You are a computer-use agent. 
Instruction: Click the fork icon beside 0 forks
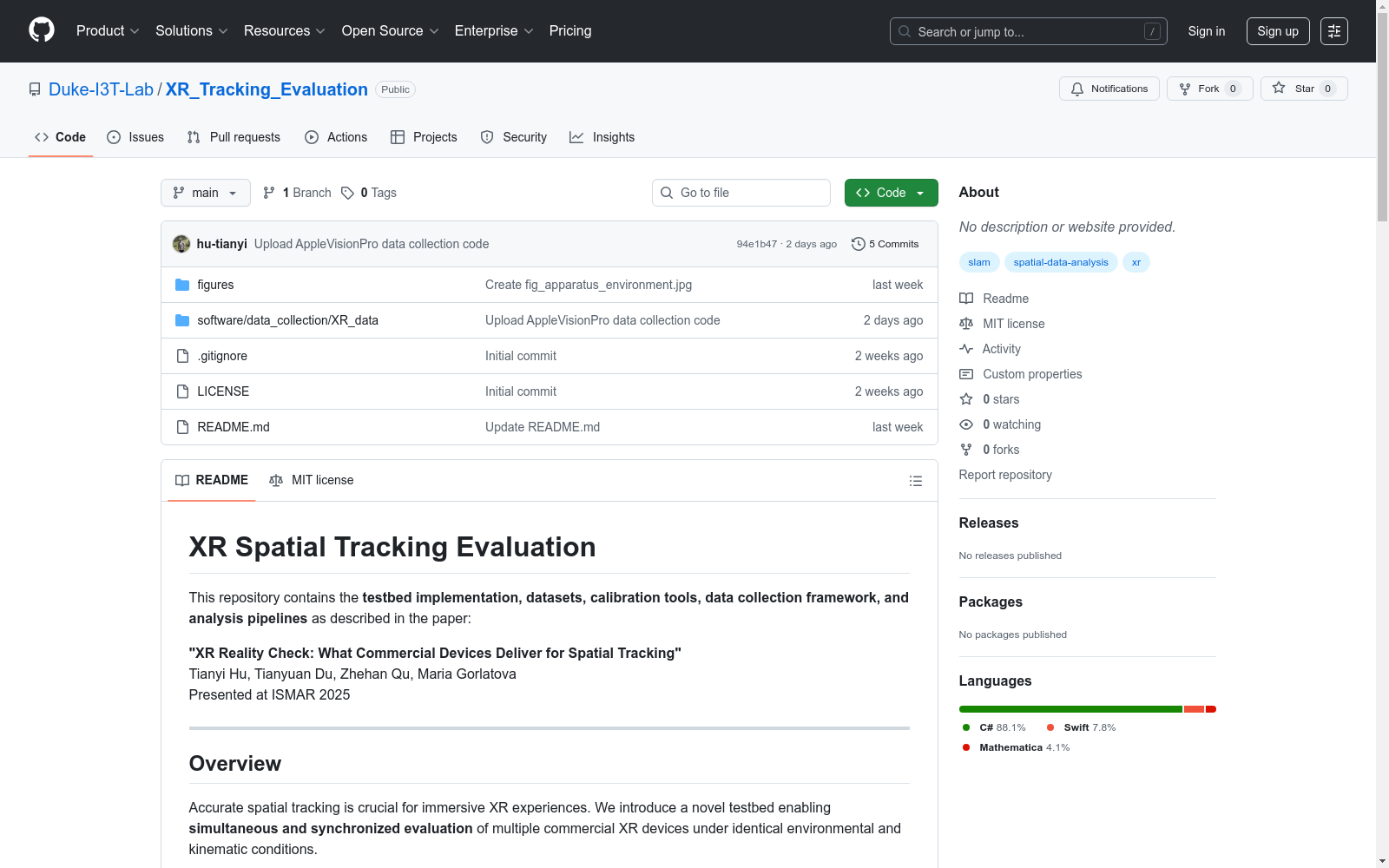pyautogui.click(x=966, y=450)
